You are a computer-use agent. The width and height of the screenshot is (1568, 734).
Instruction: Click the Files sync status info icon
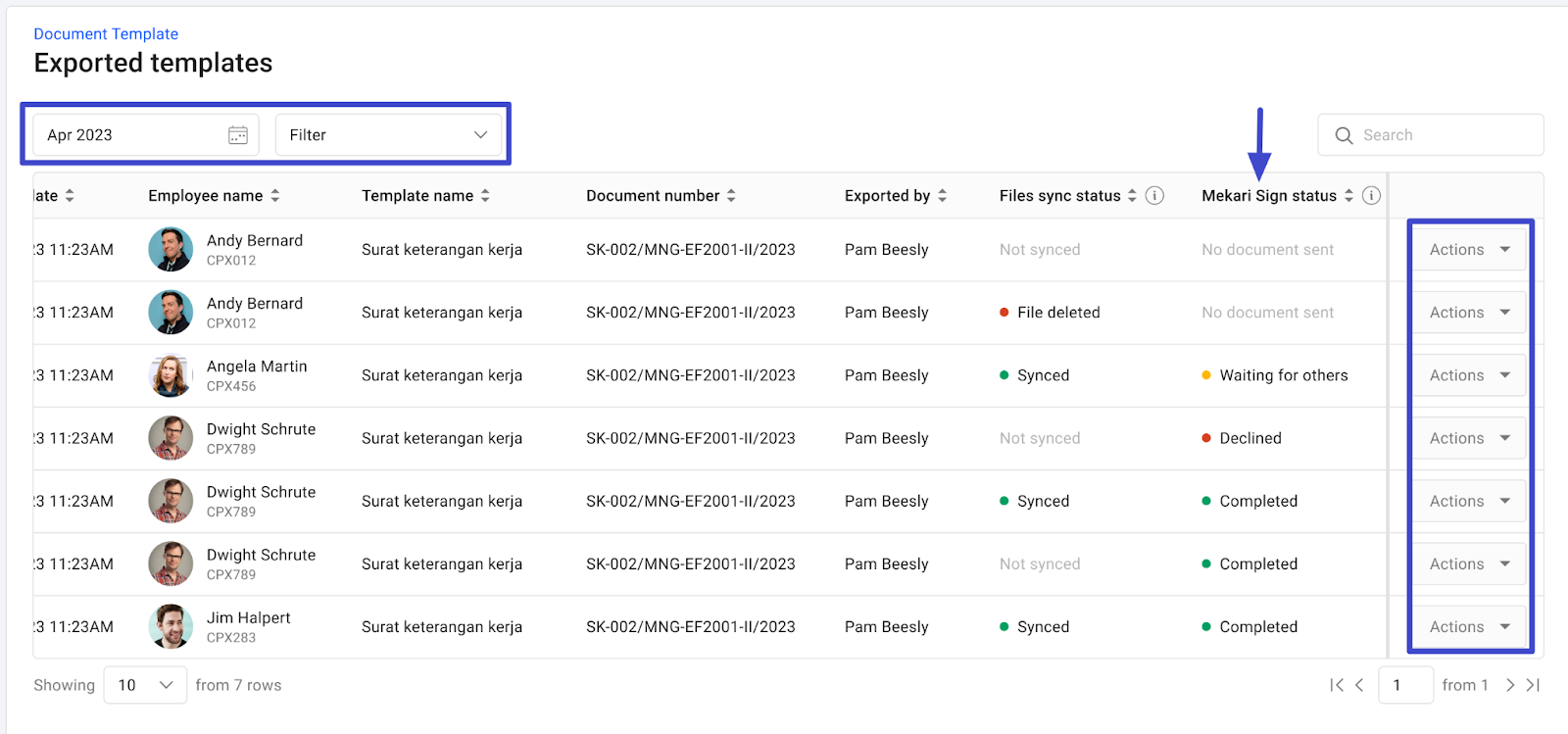(1154, 196)
